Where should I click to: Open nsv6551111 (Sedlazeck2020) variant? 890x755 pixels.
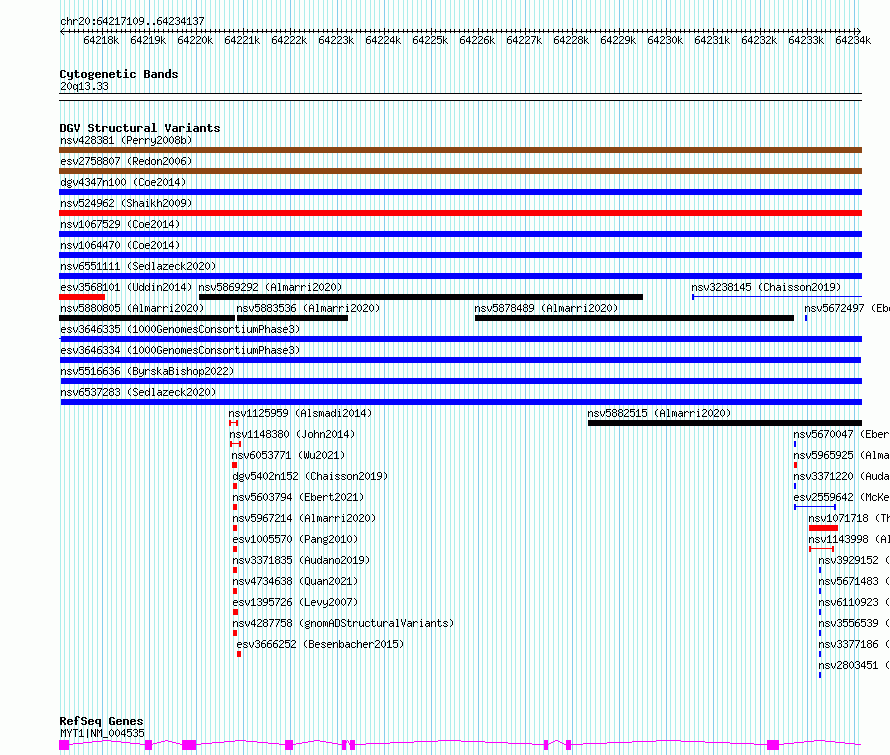click(138, 266)
